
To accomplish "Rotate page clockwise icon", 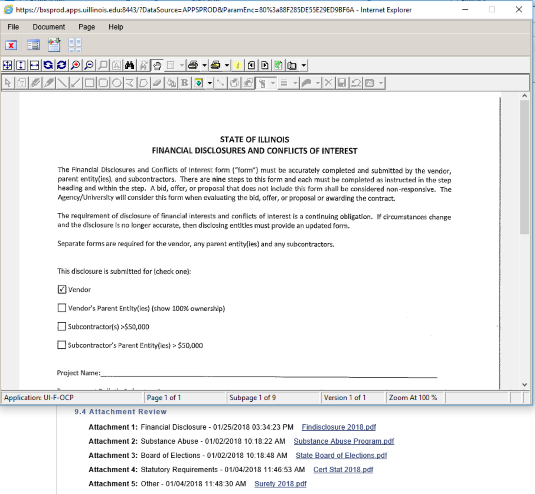I will coord(62,65).
